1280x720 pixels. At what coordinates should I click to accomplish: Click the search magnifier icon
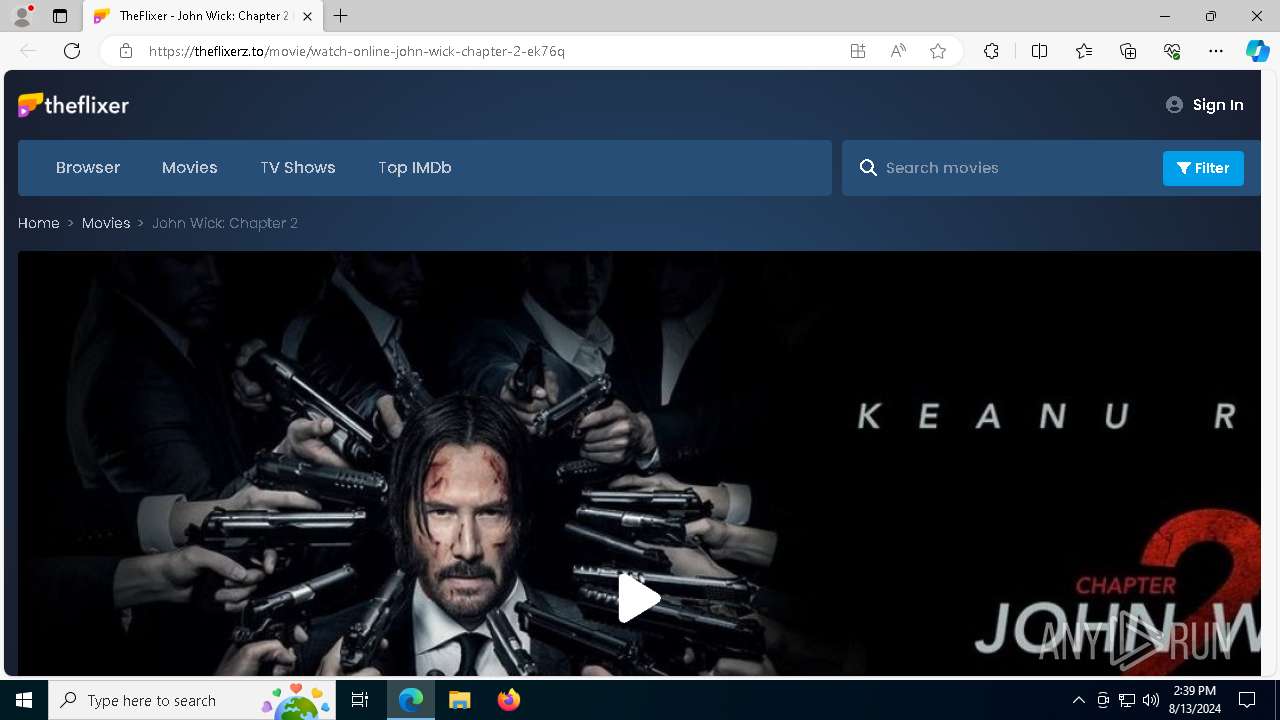tap(868, 168)
